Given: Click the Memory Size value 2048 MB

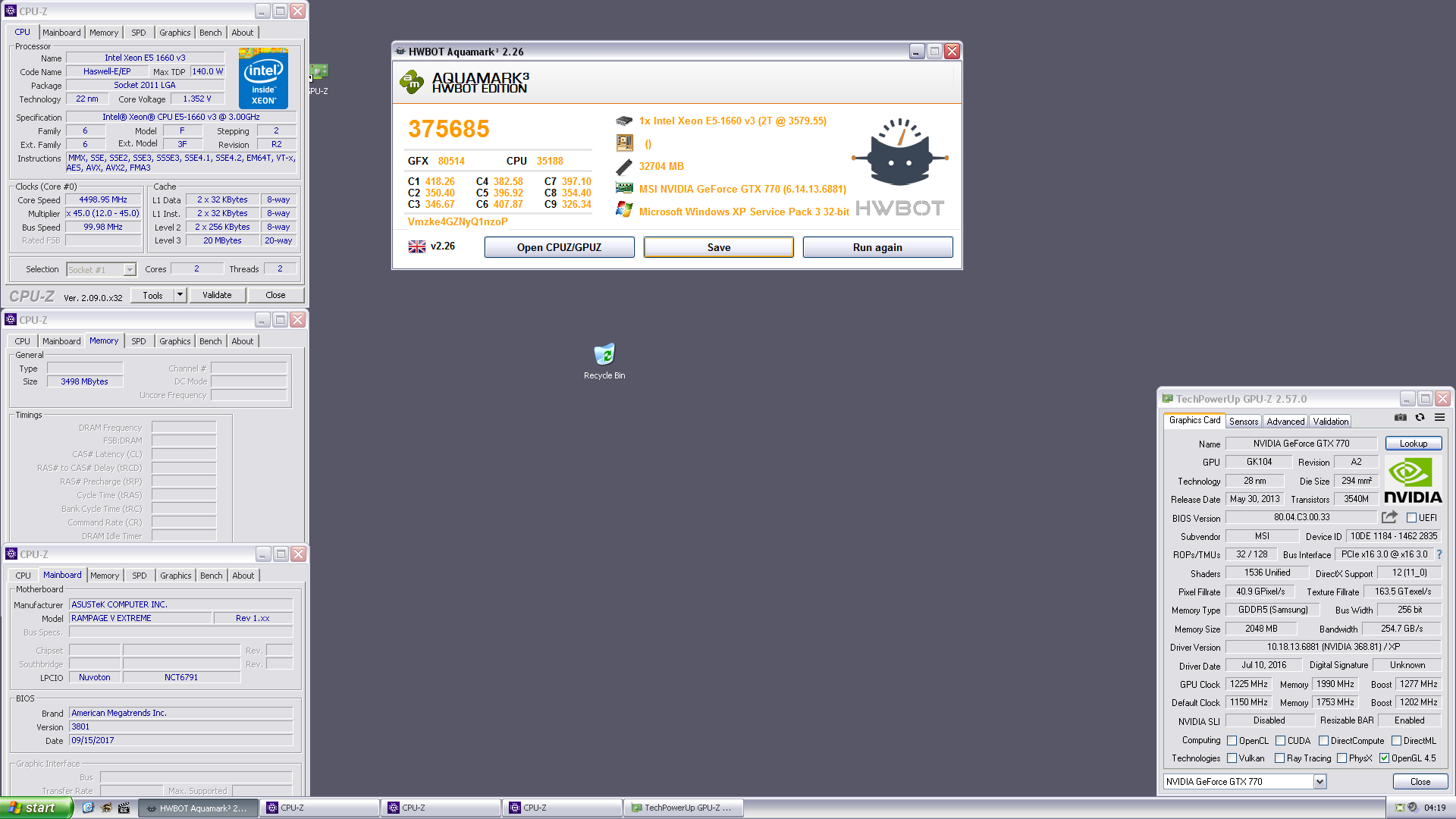Looking at the screenshot, I should [1261, 629].
